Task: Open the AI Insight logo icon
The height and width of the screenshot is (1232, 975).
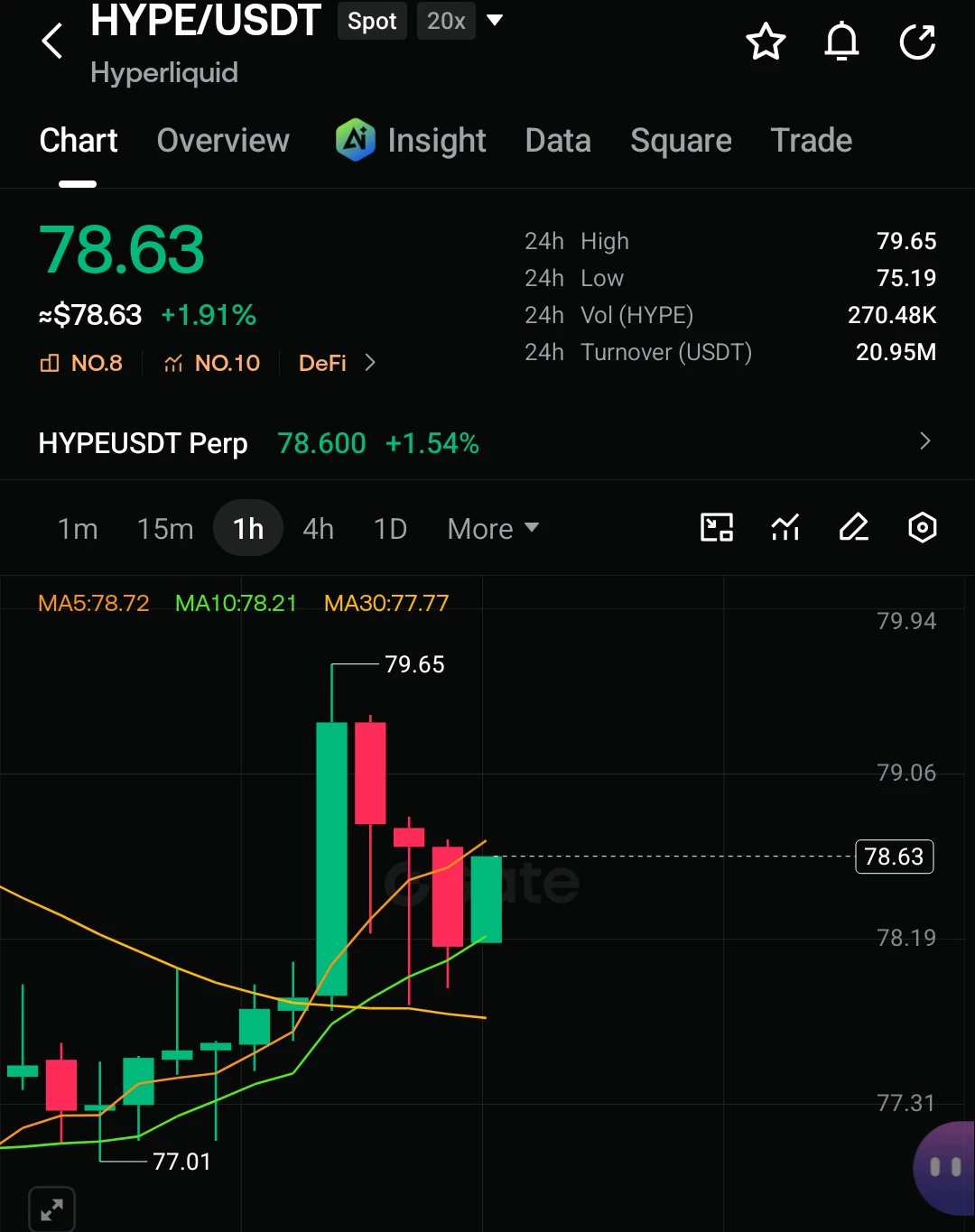Action: (356, 140)
